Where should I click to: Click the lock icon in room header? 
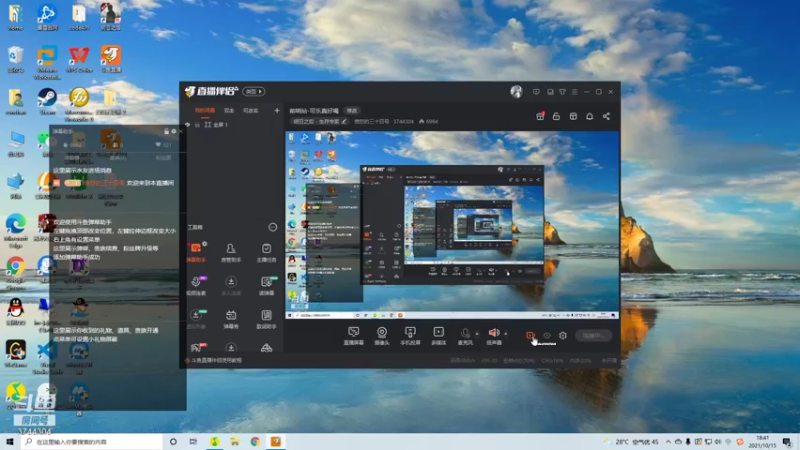[x=556, y=116]
